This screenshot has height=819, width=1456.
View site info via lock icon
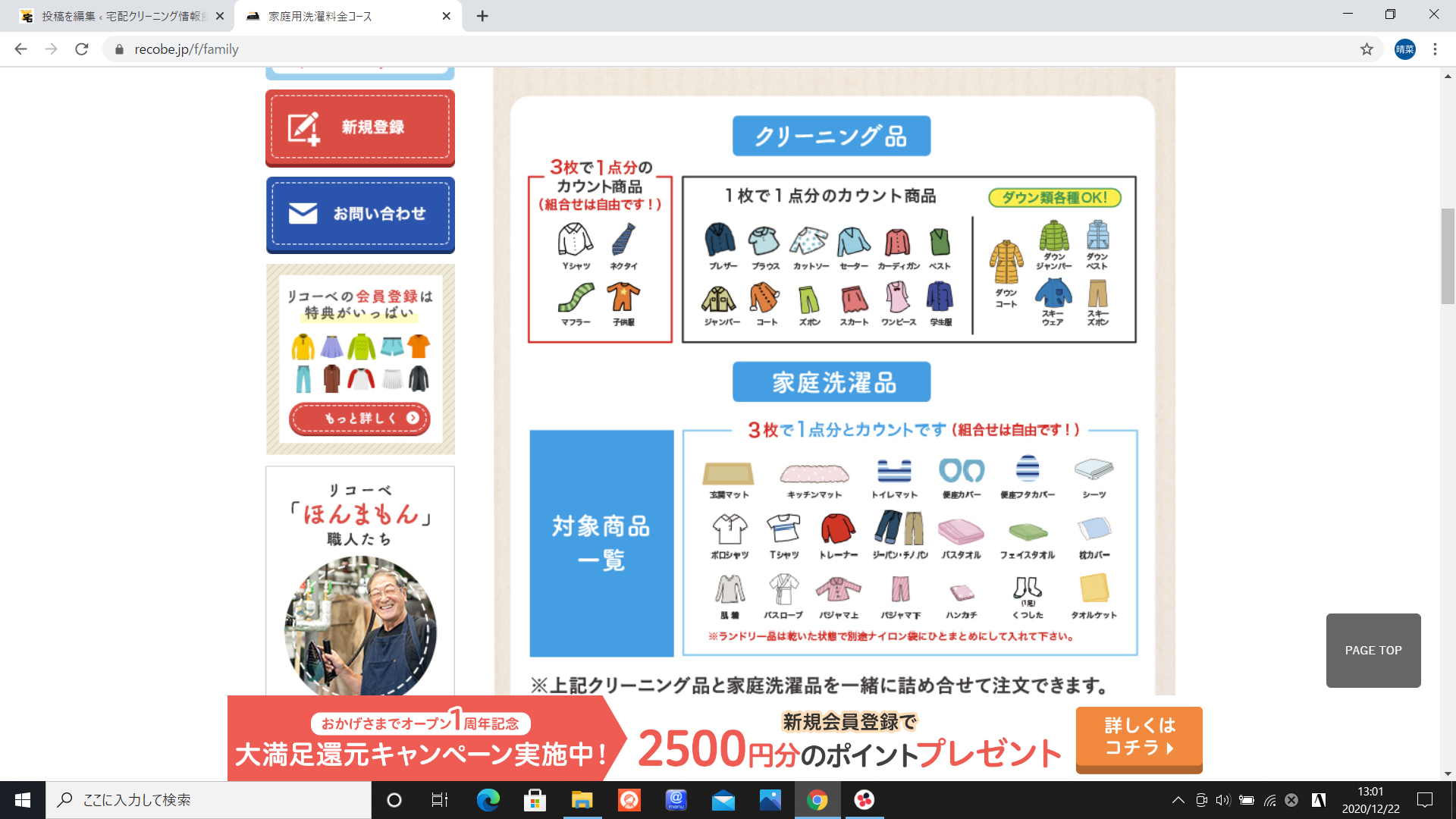pos(119,49)
